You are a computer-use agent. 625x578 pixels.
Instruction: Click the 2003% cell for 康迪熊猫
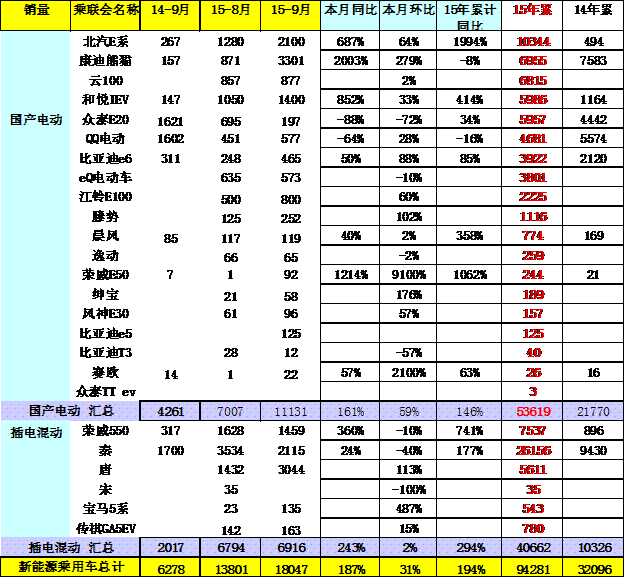tap(350, 61)
